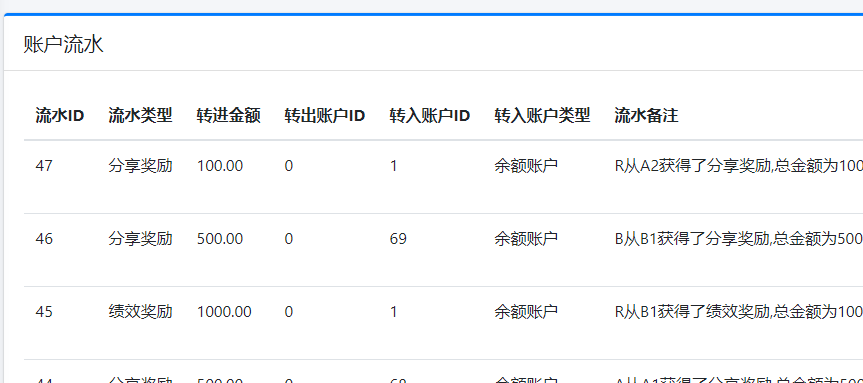Select the amount 1000.00 in row 45

[x=224, y=312]
